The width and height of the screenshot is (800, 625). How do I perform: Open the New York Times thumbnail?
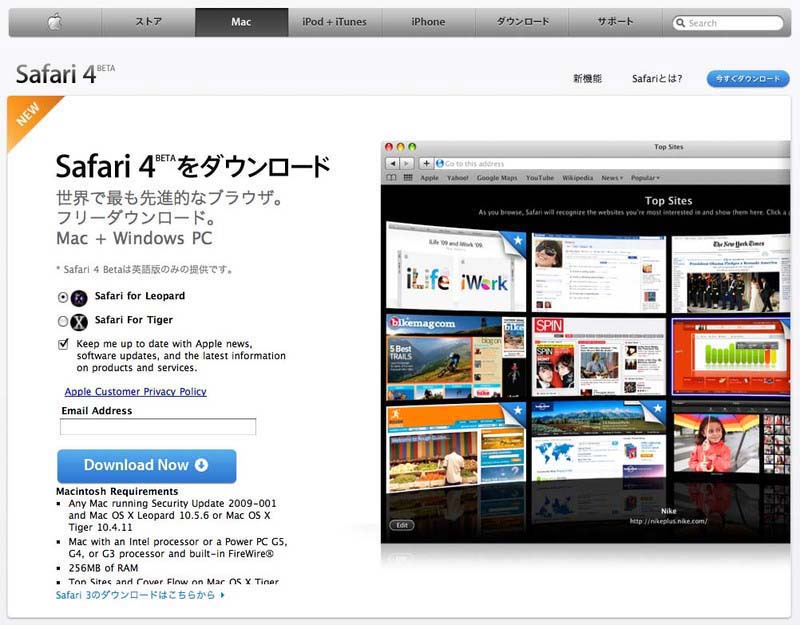[731, 274]
